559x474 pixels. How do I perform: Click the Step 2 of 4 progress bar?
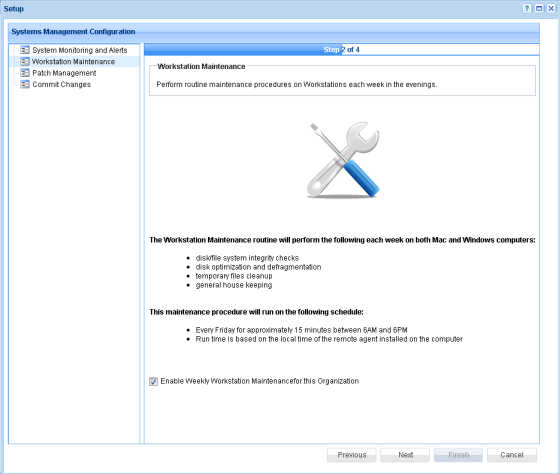[x=342, y=50]
